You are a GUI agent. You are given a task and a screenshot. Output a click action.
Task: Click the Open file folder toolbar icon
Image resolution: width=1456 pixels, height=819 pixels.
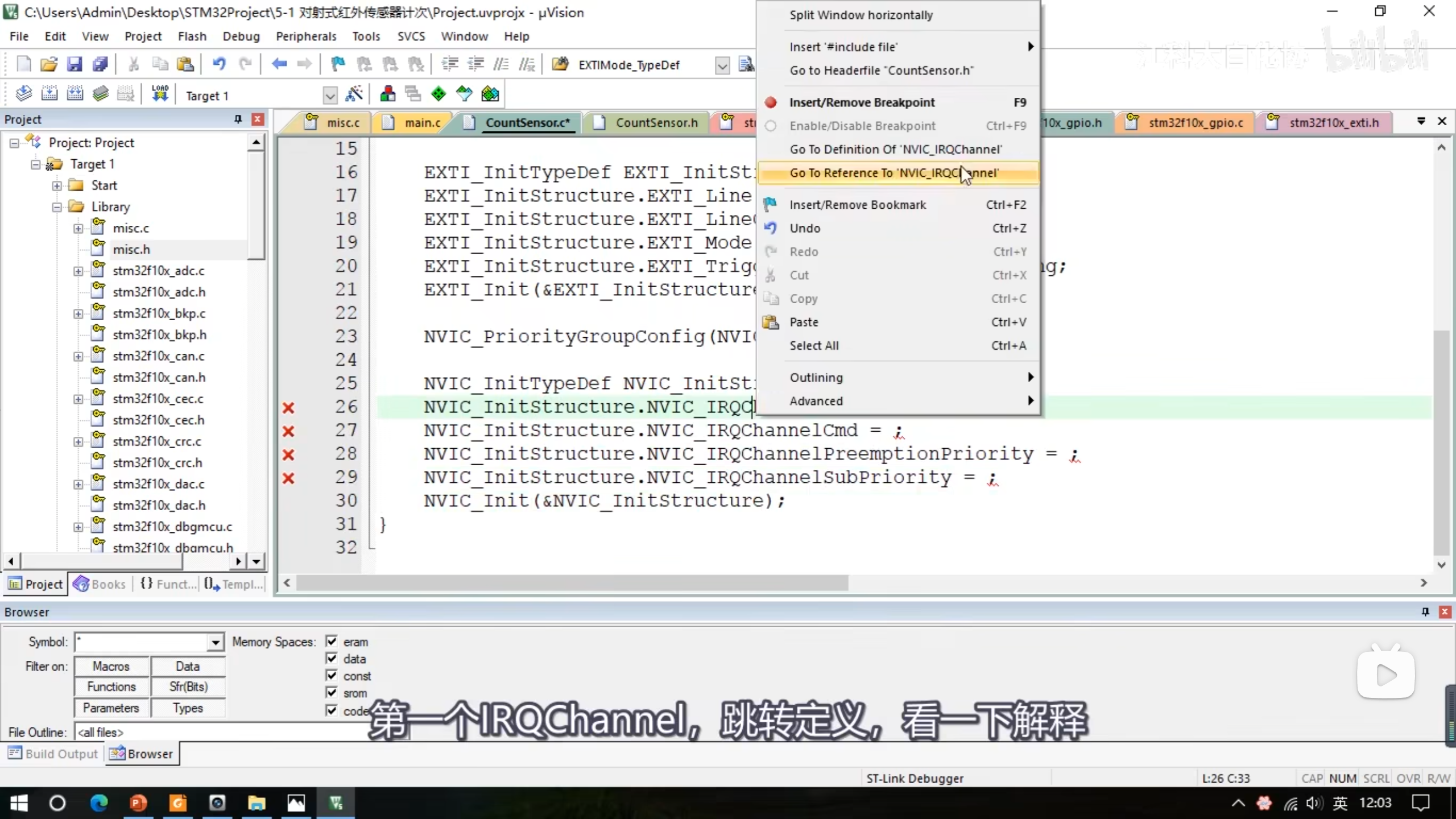point(49,64)
